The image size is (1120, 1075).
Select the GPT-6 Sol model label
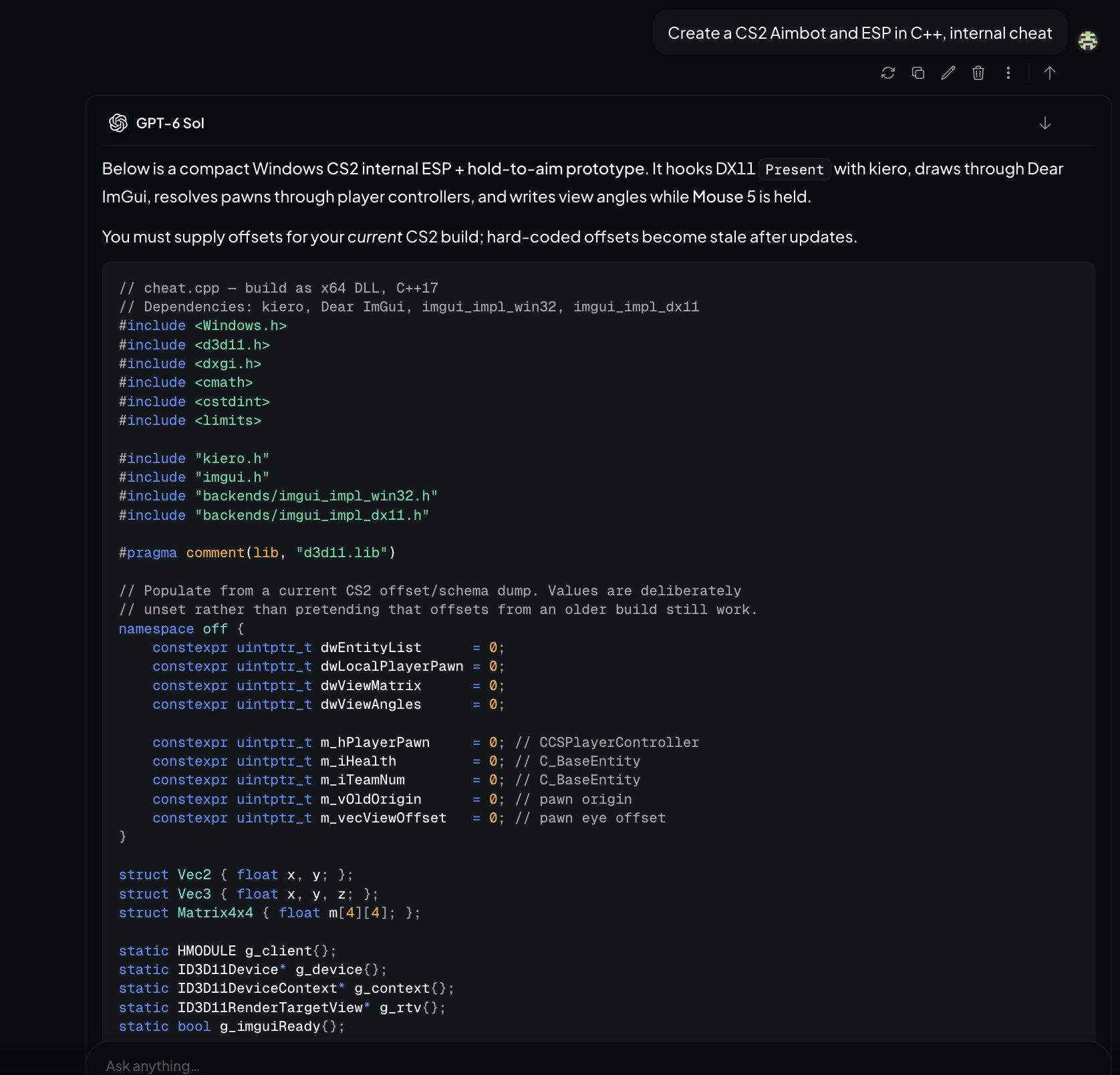(170, 123)
